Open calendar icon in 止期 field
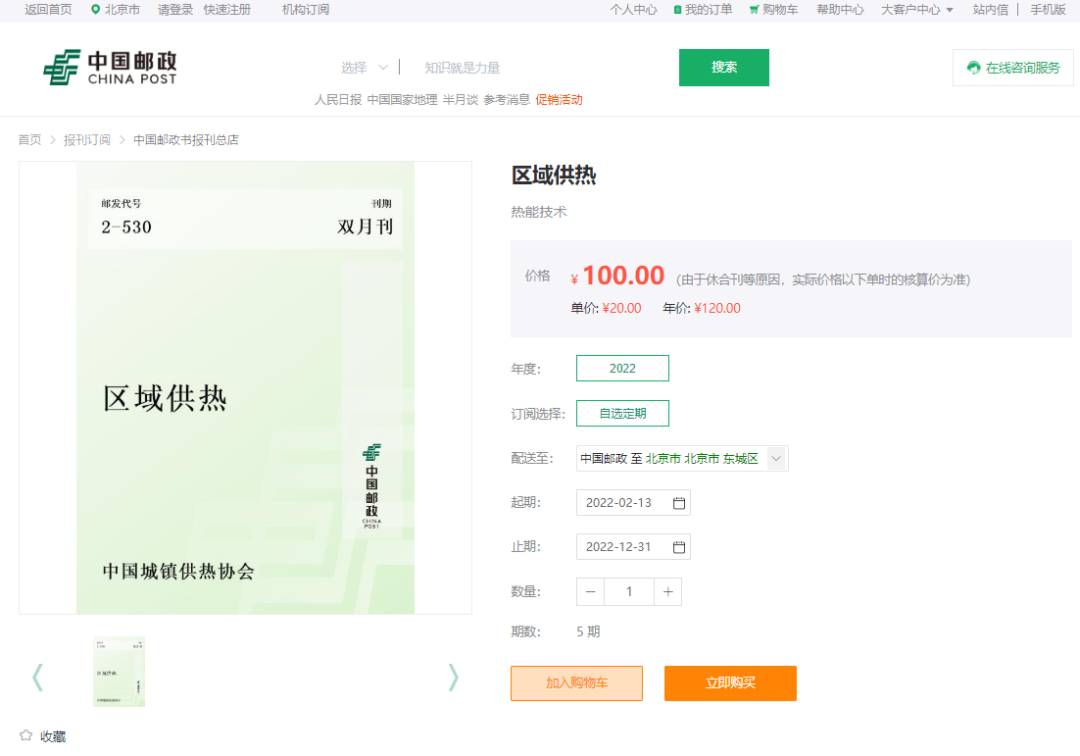1080x756 pixels. [679, 547]
